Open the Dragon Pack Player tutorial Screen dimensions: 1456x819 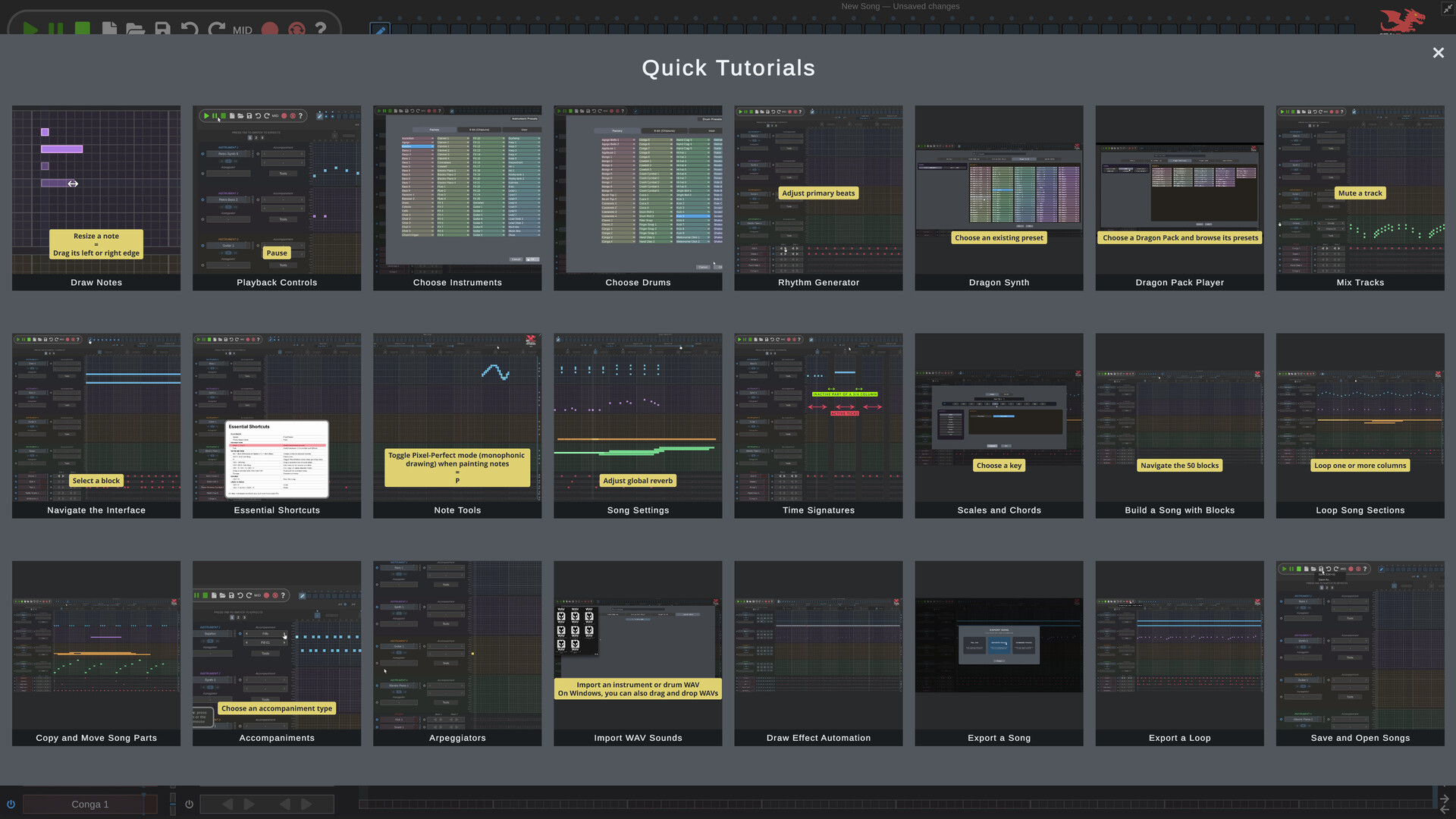pos(1179,198)
